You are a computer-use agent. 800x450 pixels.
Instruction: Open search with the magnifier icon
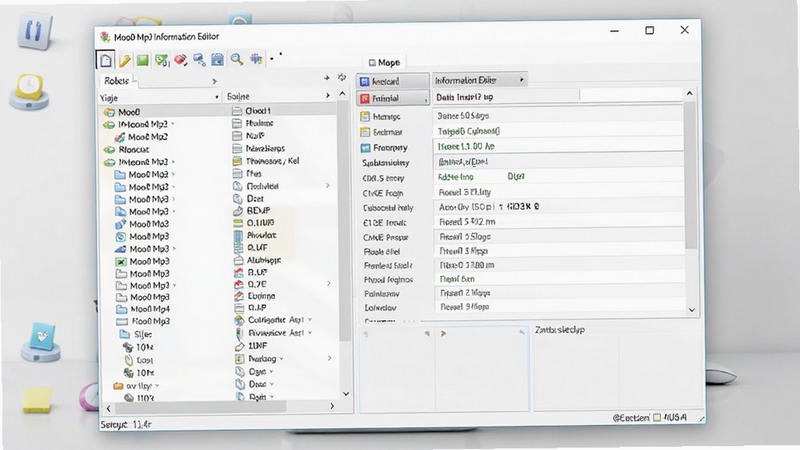(x=236, y=59)
